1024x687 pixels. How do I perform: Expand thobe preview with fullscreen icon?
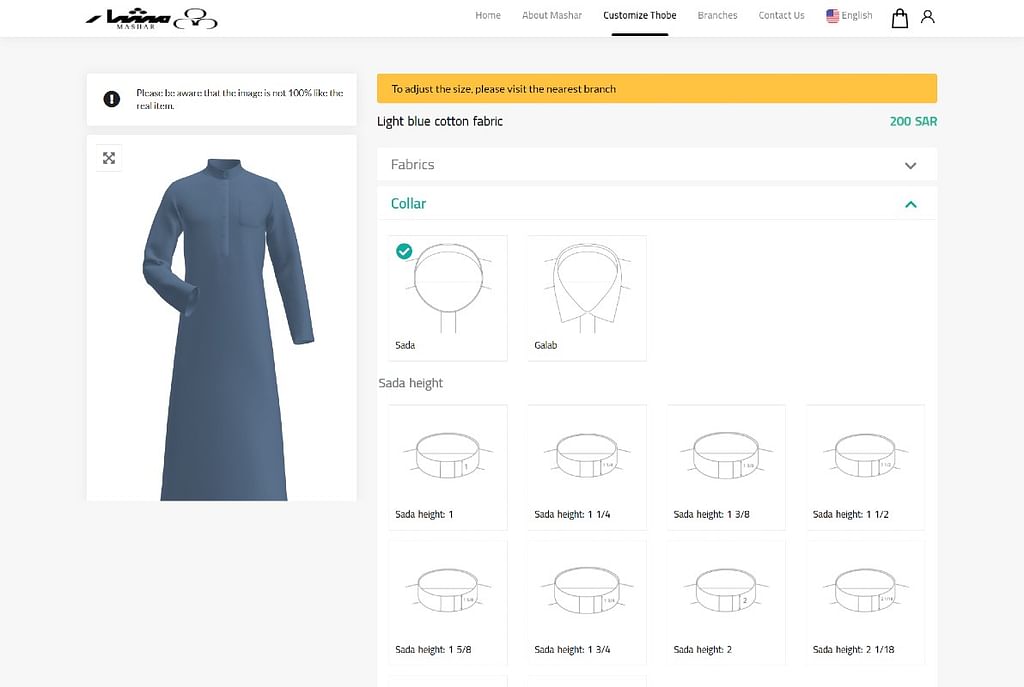[x=109, y=158]
